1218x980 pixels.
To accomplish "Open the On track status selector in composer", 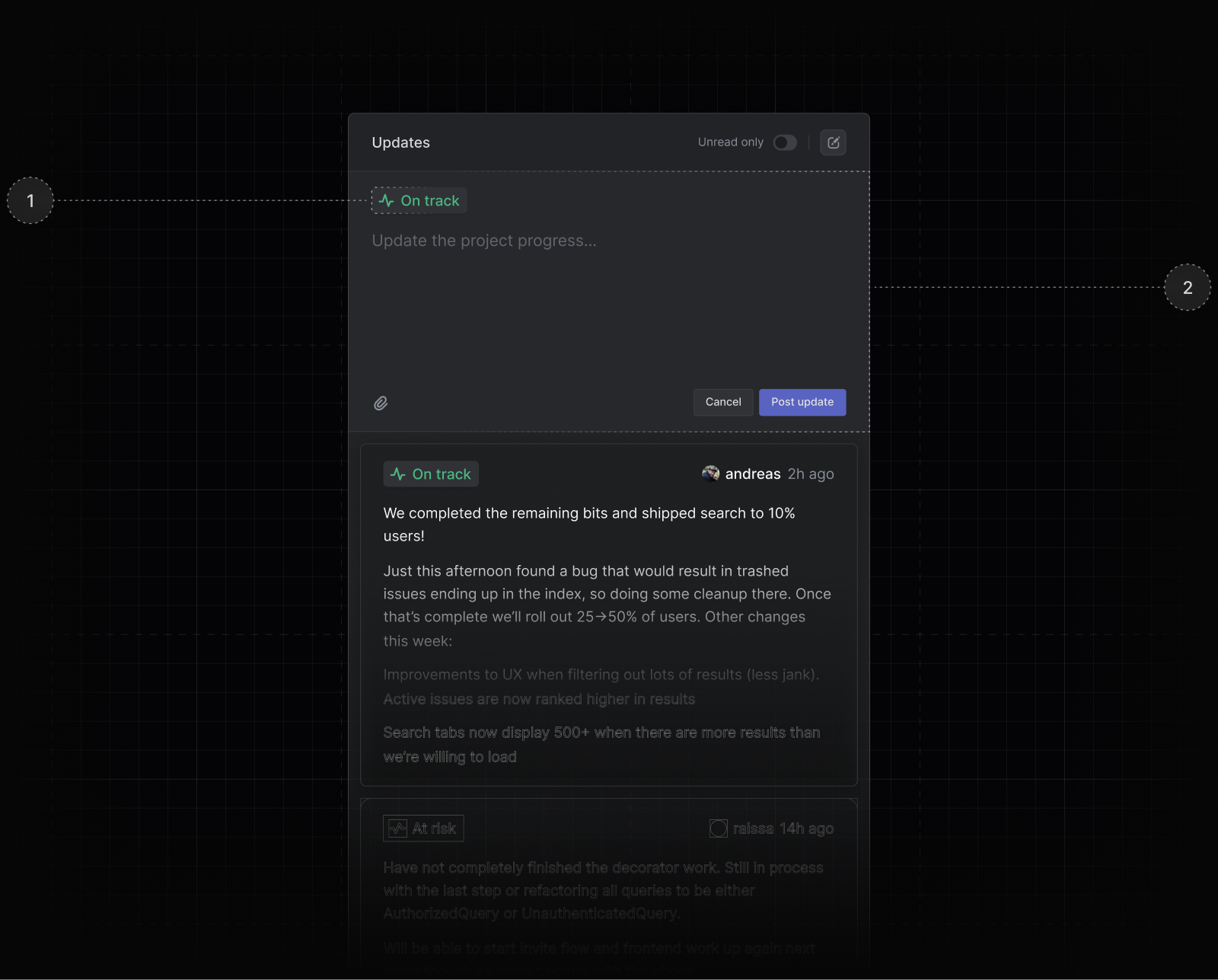I will pos(419,200).
